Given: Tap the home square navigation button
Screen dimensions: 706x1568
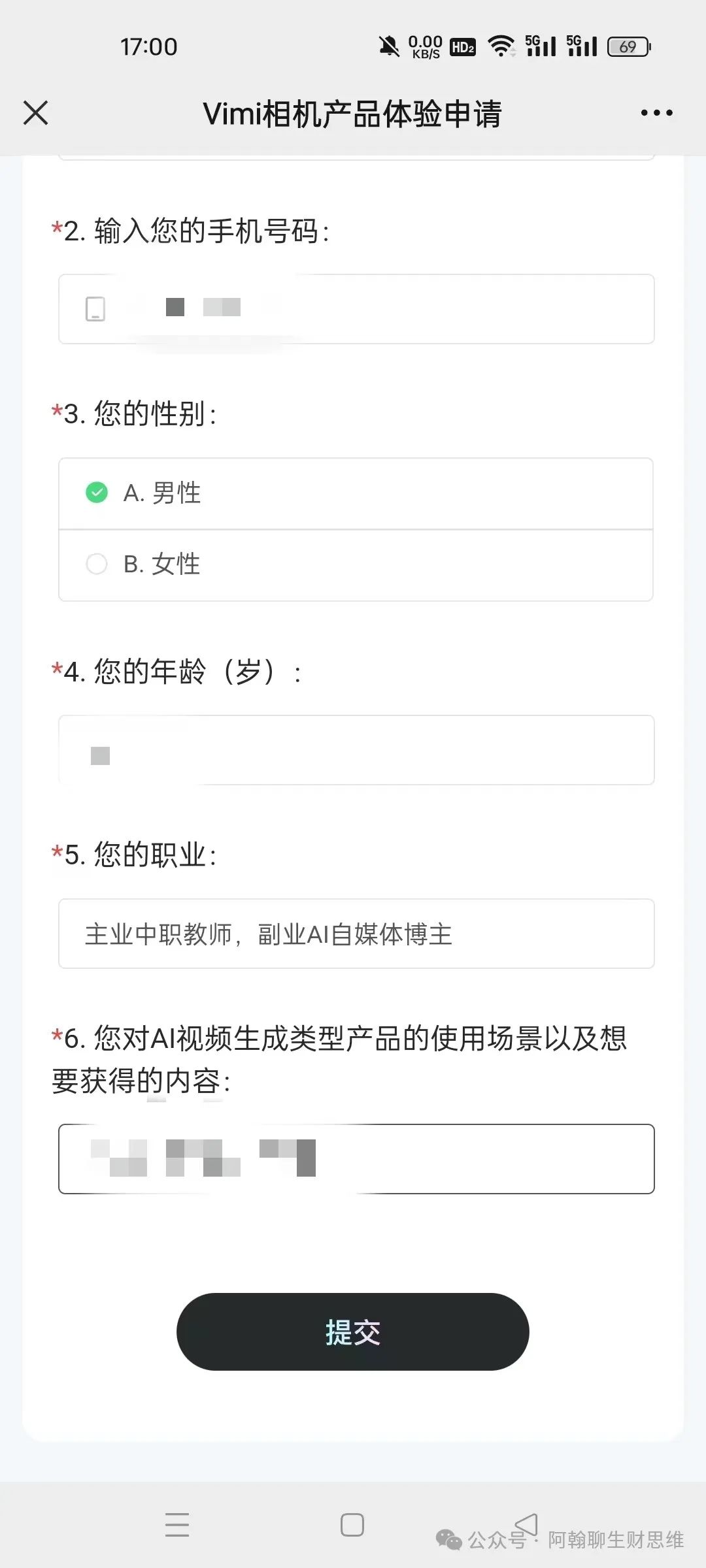Looking at the screenshot, I should click(x=352, y=1524).
